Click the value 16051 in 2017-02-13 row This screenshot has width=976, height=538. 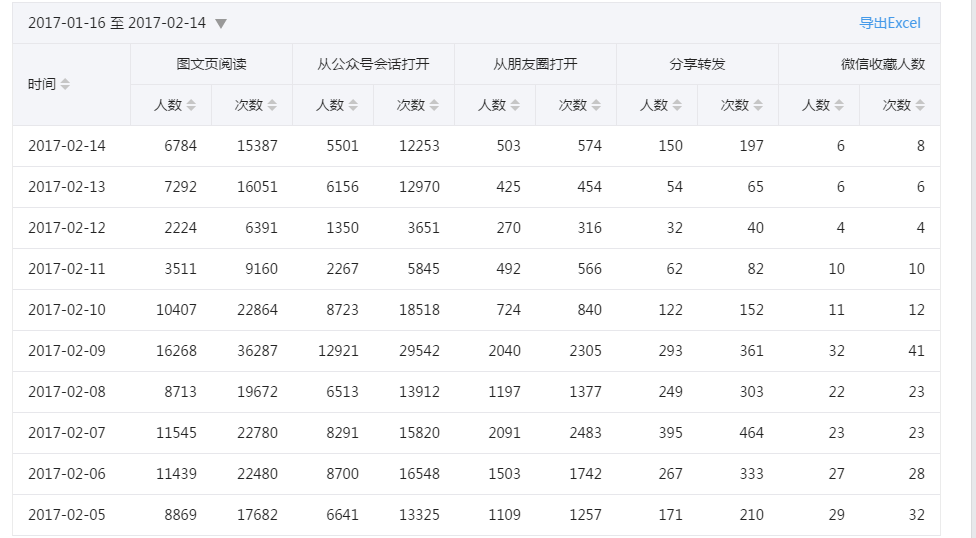(x=257, y=187)
